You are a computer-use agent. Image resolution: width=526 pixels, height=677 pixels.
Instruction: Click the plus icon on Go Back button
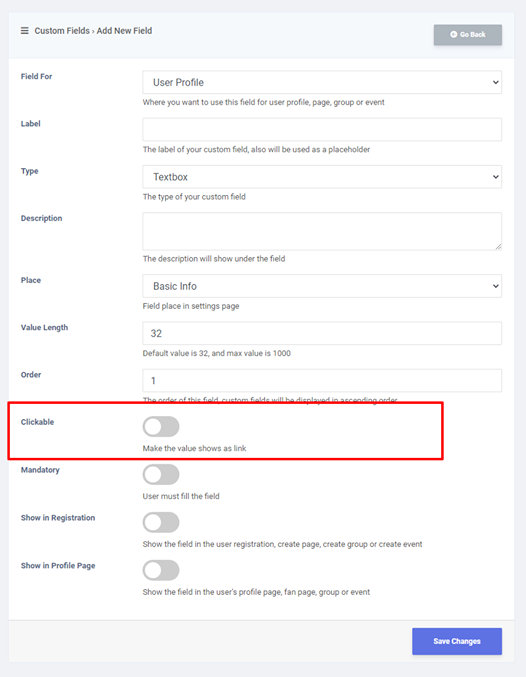point(453,34)
